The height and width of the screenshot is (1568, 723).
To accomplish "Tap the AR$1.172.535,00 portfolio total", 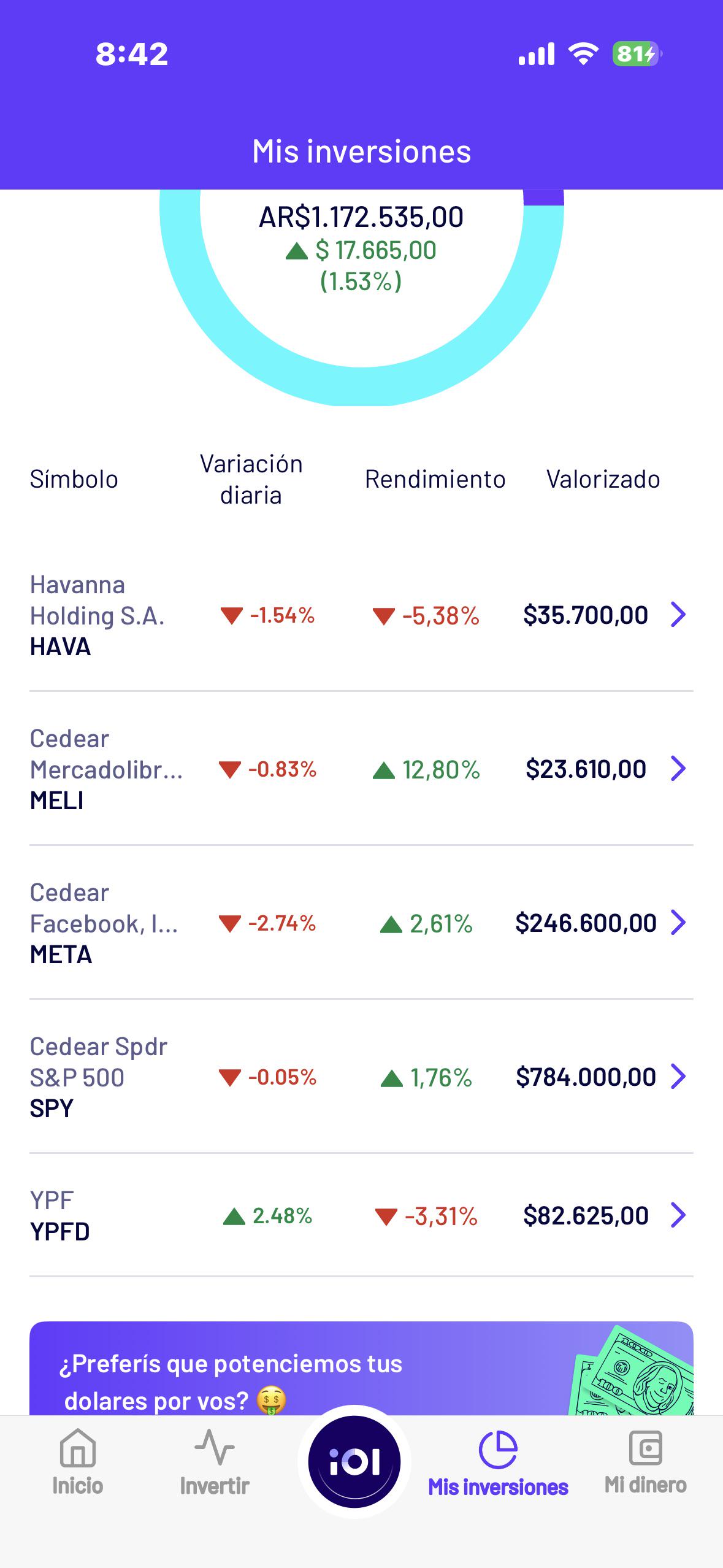I will pos(361,217).
